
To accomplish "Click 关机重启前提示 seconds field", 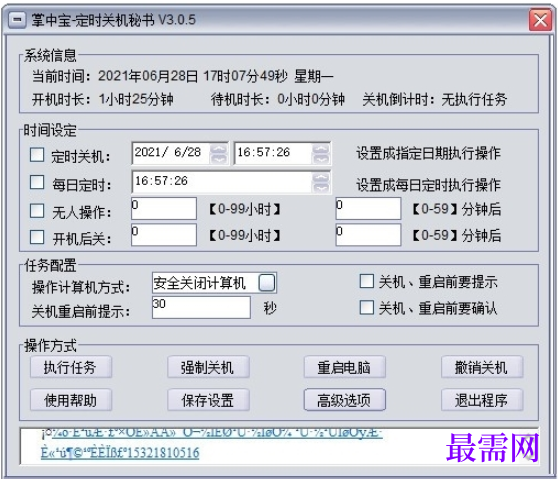I will pos(201,307).
